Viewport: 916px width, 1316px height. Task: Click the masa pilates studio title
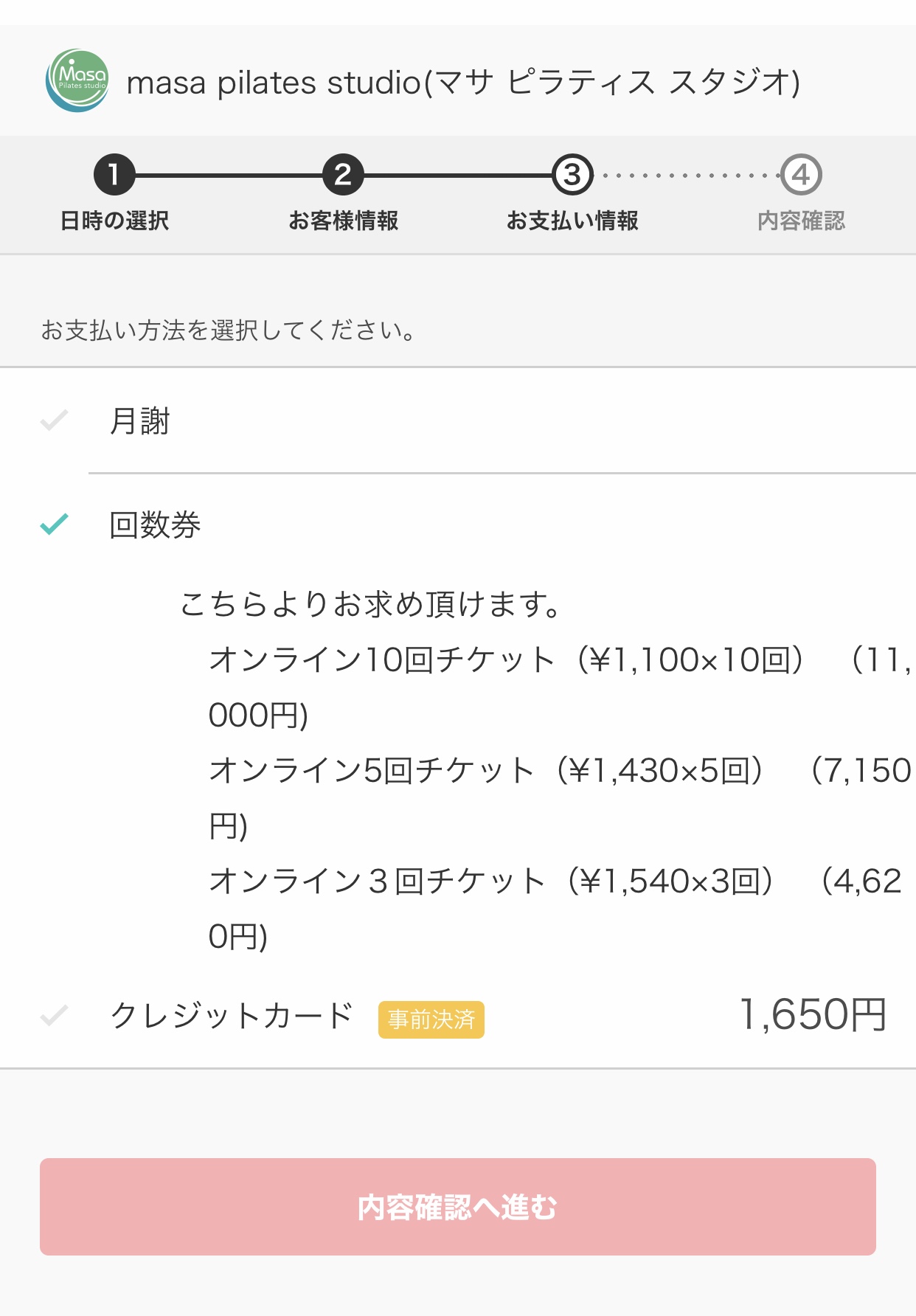point(463,82)
